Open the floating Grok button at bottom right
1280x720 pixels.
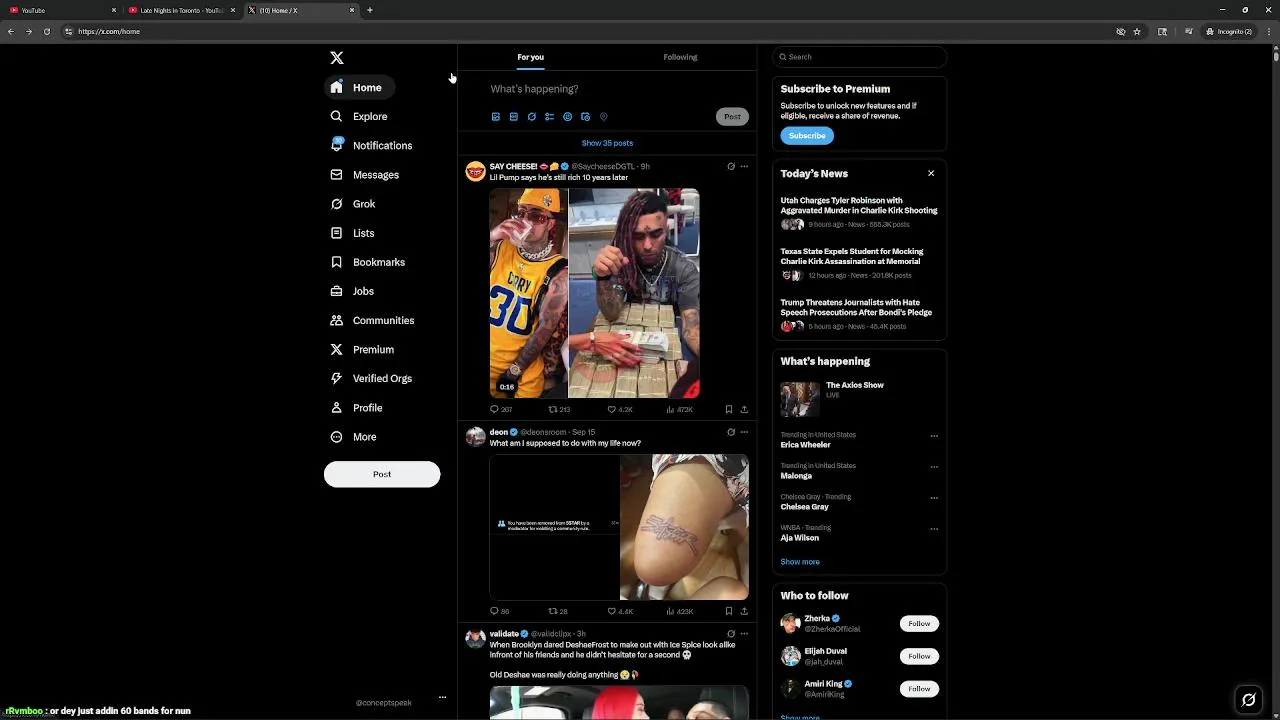[1249, 700]
